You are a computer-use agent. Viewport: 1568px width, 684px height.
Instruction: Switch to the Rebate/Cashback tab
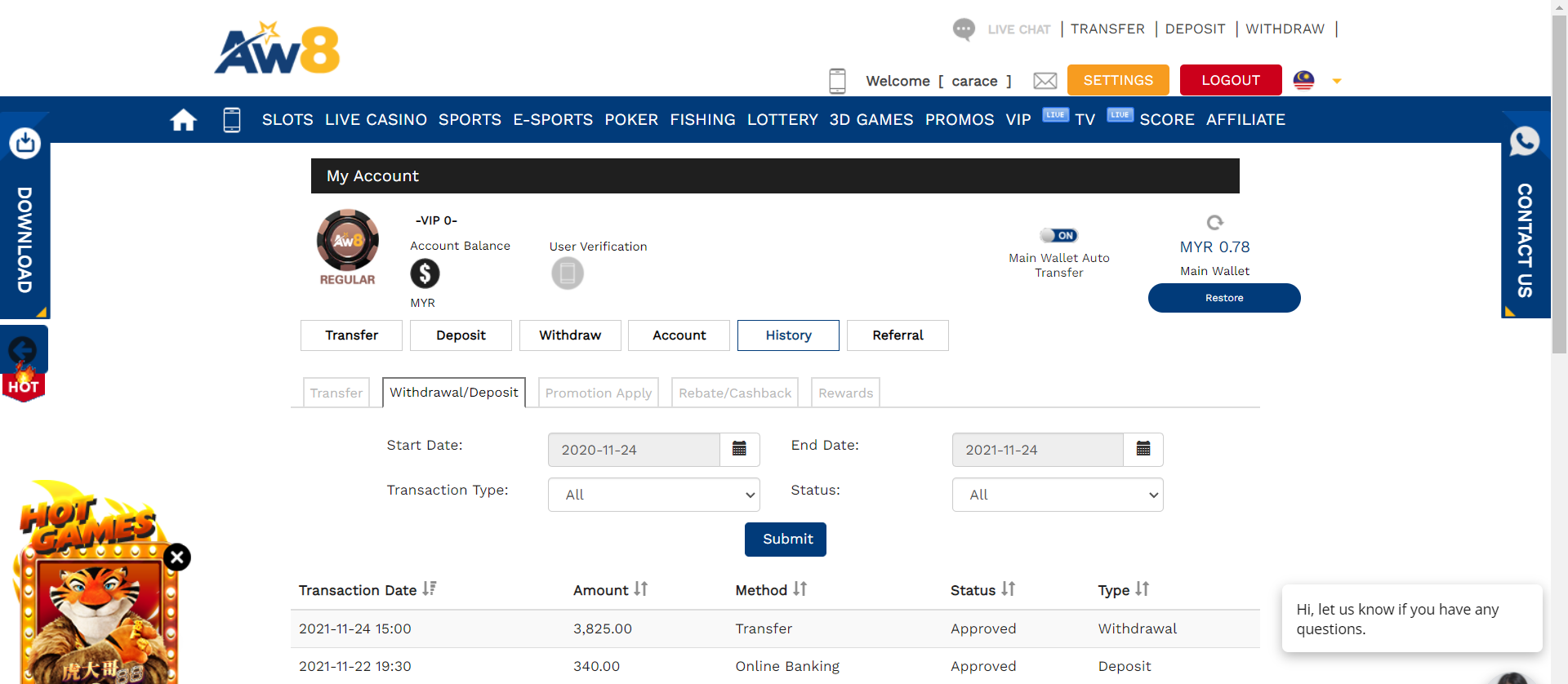tap(734, 393)
